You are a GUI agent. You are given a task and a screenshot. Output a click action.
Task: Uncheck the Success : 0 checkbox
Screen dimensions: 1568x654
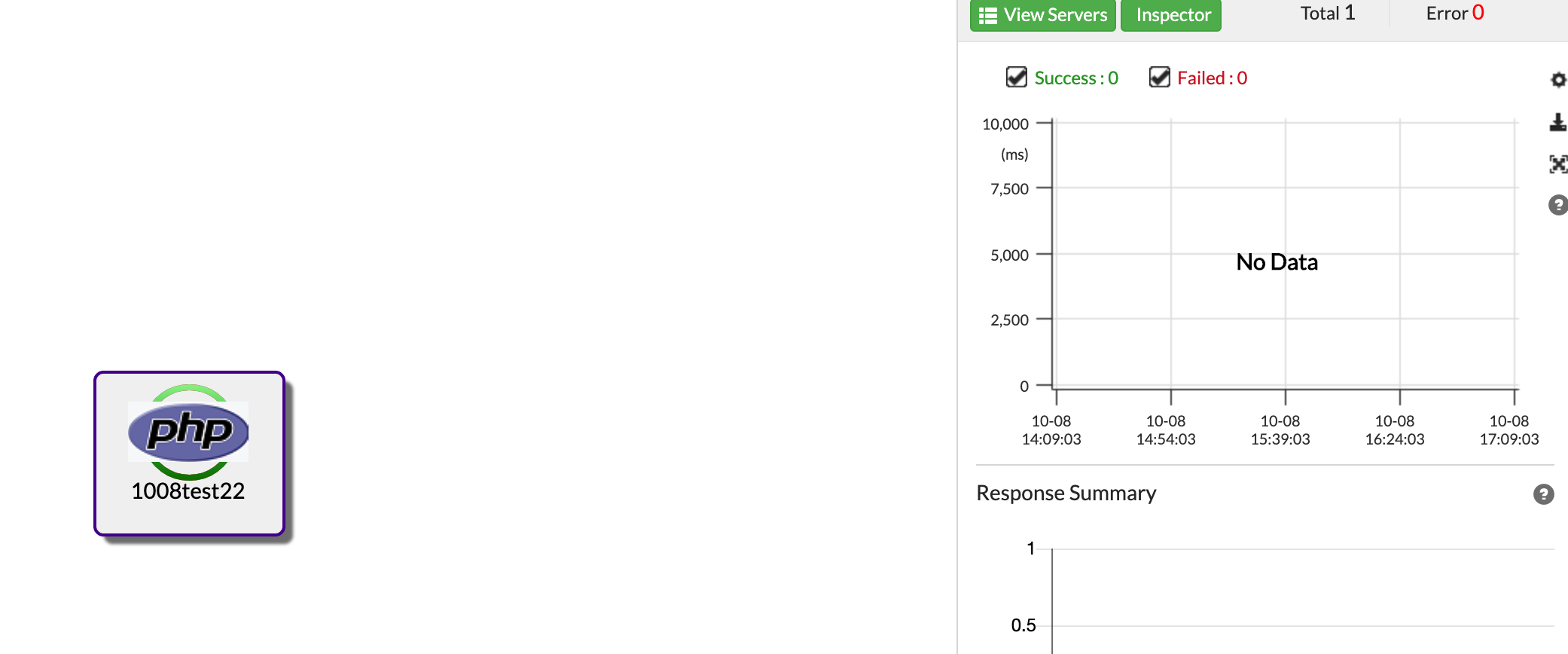[1015, 76]
